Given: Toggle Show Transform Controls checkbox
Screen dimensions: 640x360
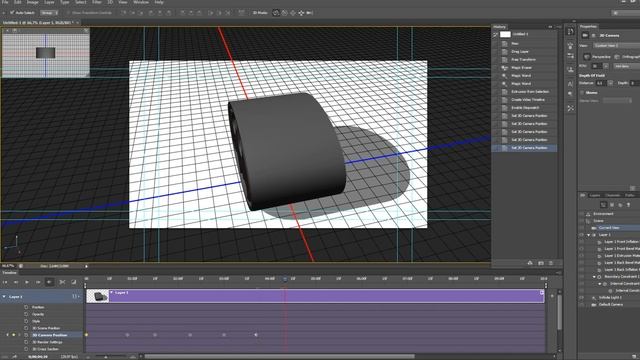Looking at the screenshot, I should pos(69,13).
